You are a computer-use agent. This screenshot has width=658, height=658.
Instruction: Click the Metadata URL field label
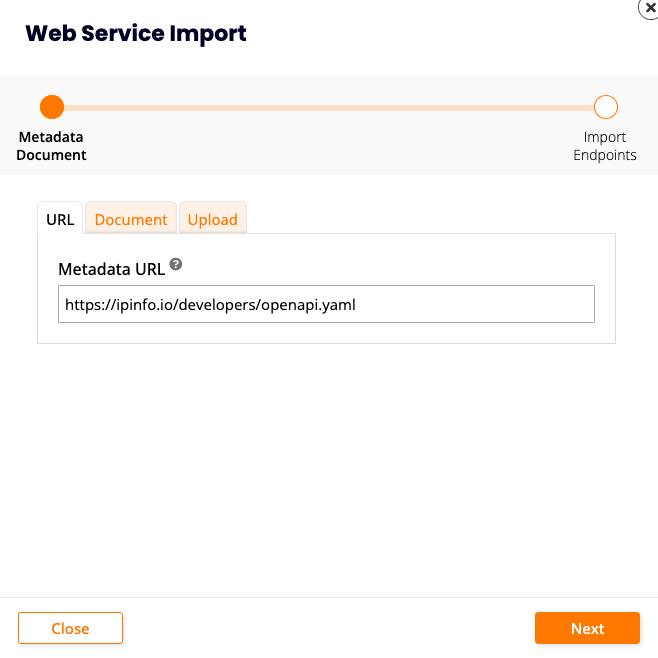[110, 269]
